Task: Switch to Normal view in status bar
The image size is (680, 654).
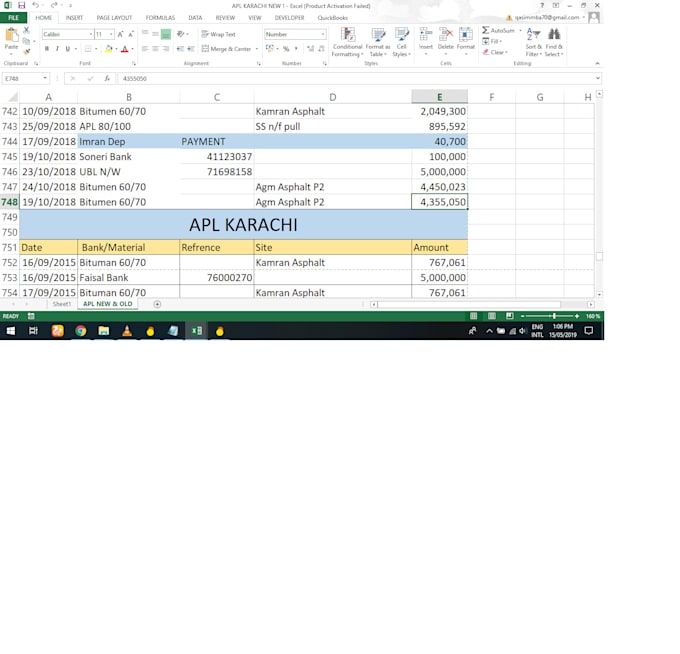Action: pos(474,316)
